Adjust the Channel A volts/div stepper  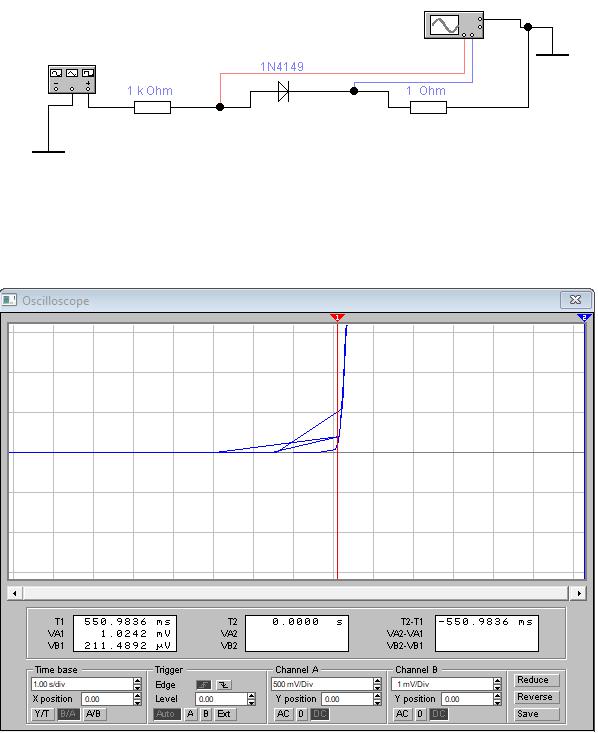377,684
